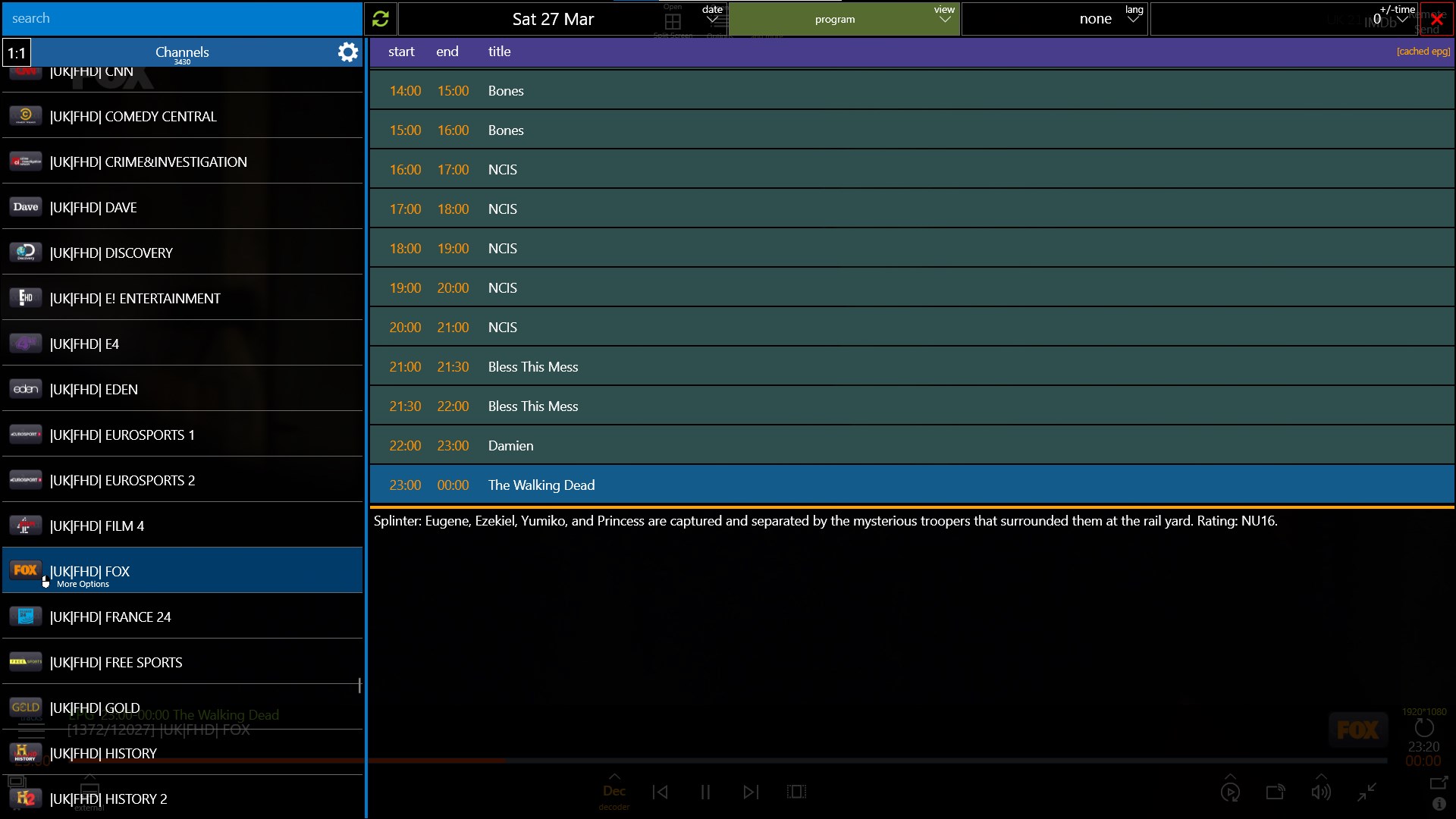1456x819 pixels.
Task: Open the volume control icon
Action: pos(1321,791)
